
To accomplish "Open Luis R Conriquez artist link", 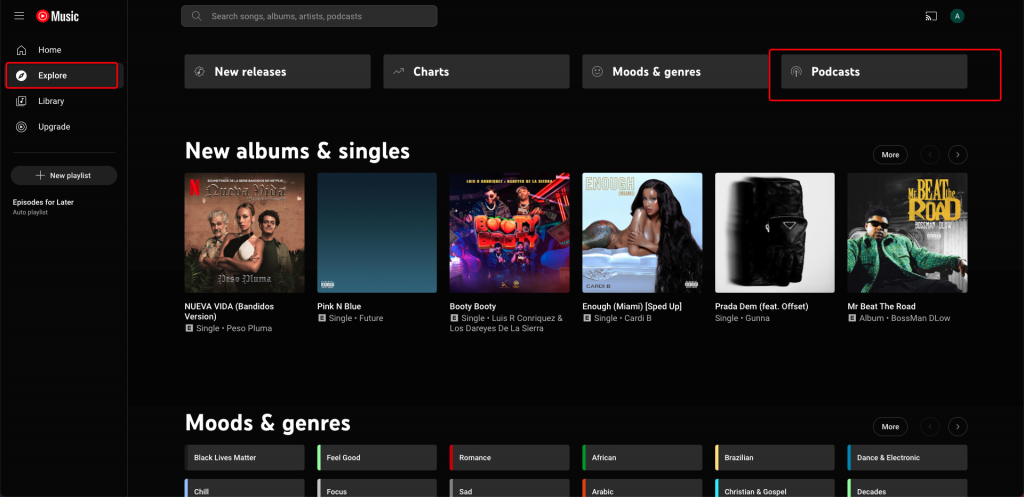I will point(522,318).
